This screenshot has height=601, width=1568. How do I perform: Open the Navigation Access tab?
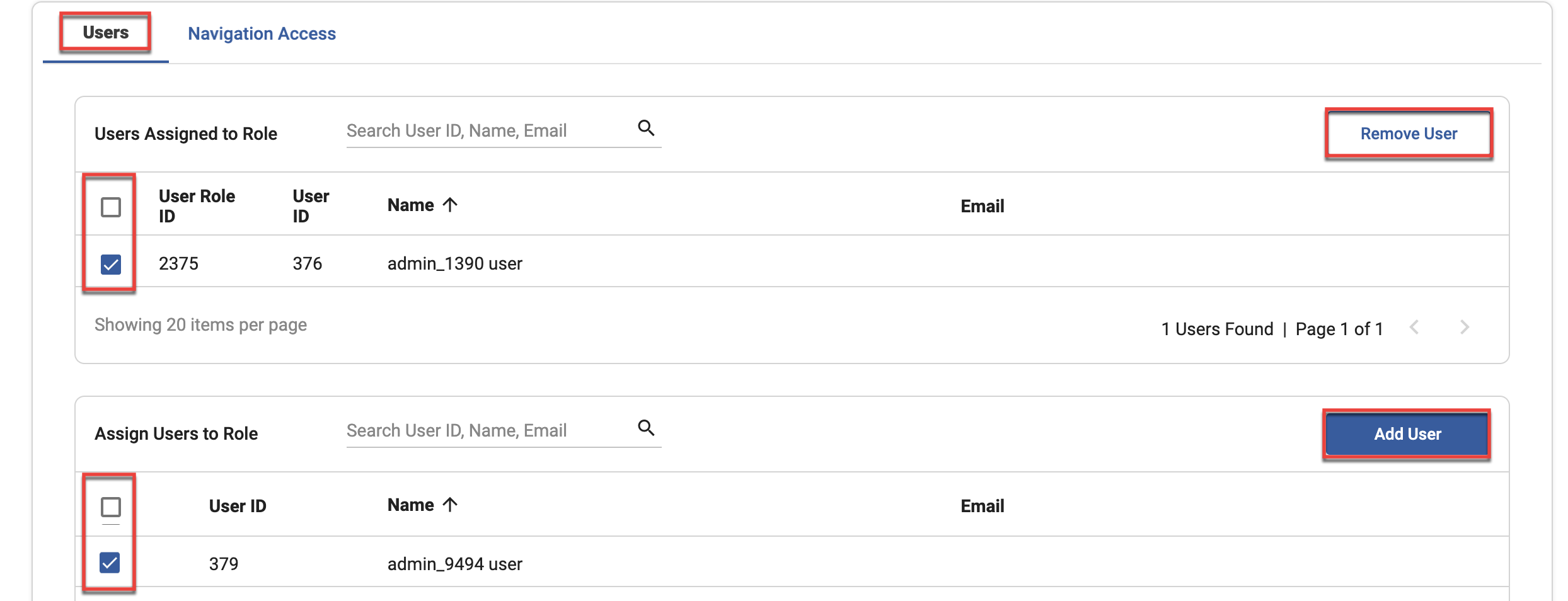262,34
